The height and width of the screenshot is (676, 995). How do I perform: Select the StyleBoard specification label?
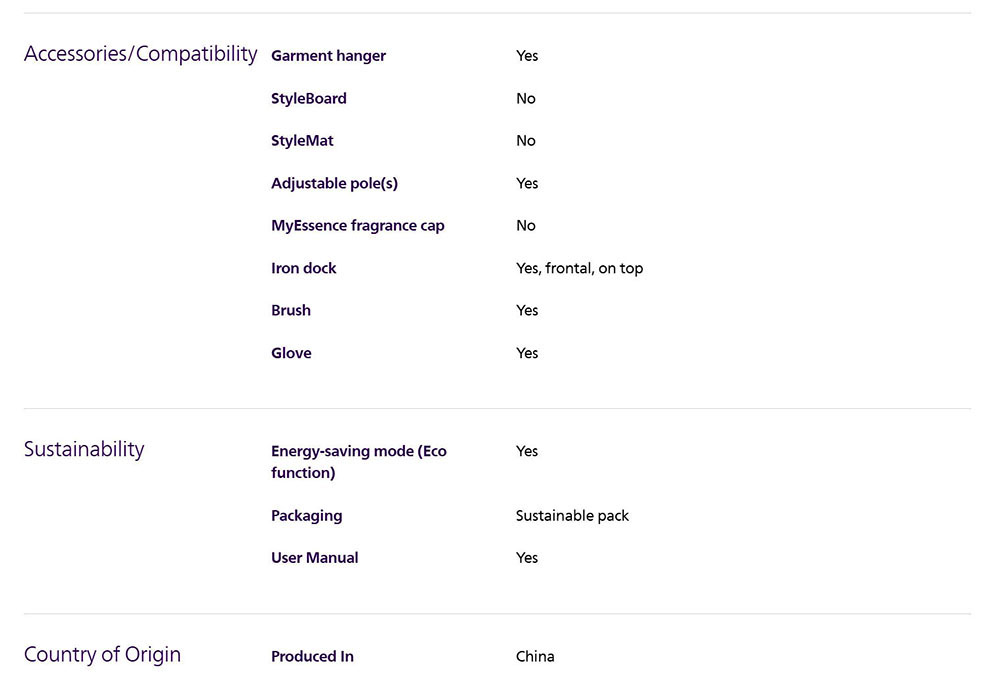click(308, 98)
